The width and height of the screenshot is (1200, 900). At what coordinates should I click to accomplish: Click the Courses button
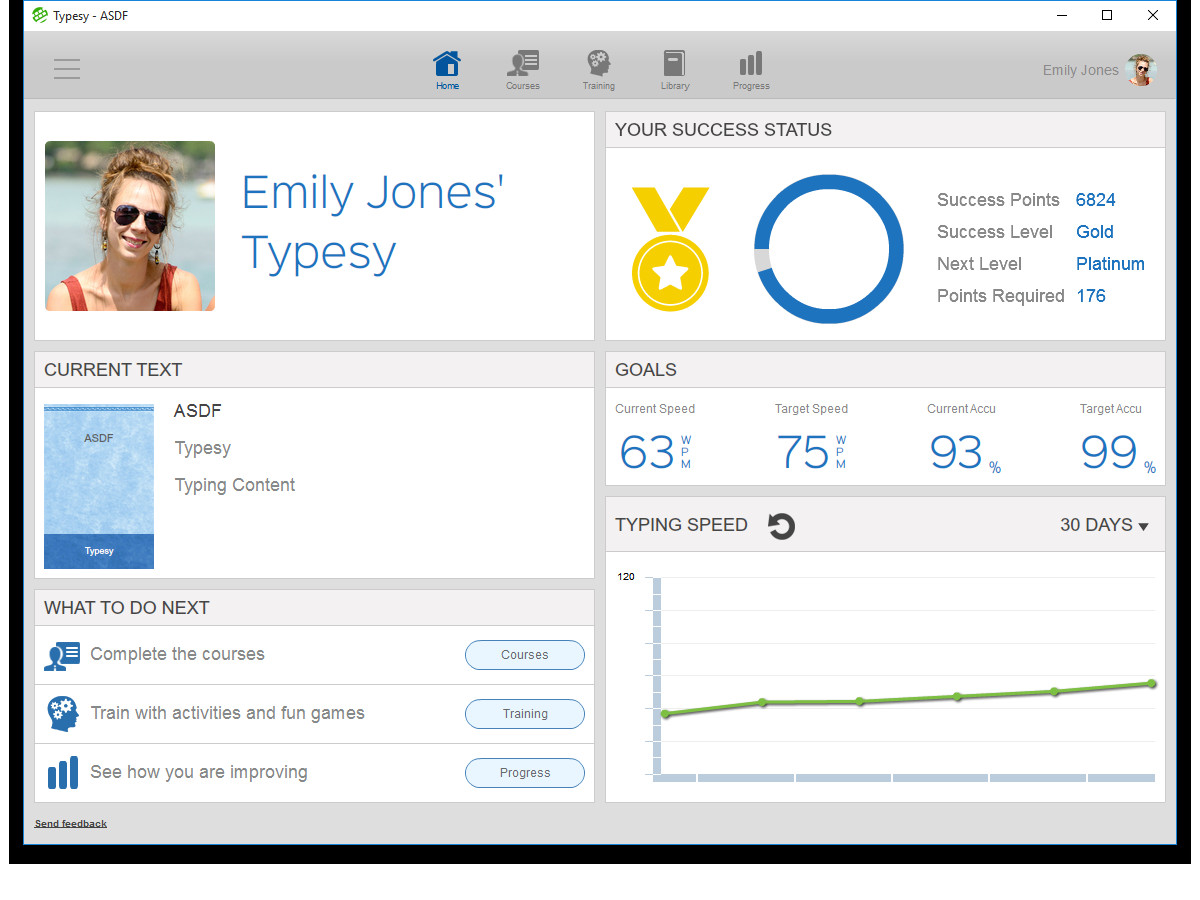coord(525,655)
